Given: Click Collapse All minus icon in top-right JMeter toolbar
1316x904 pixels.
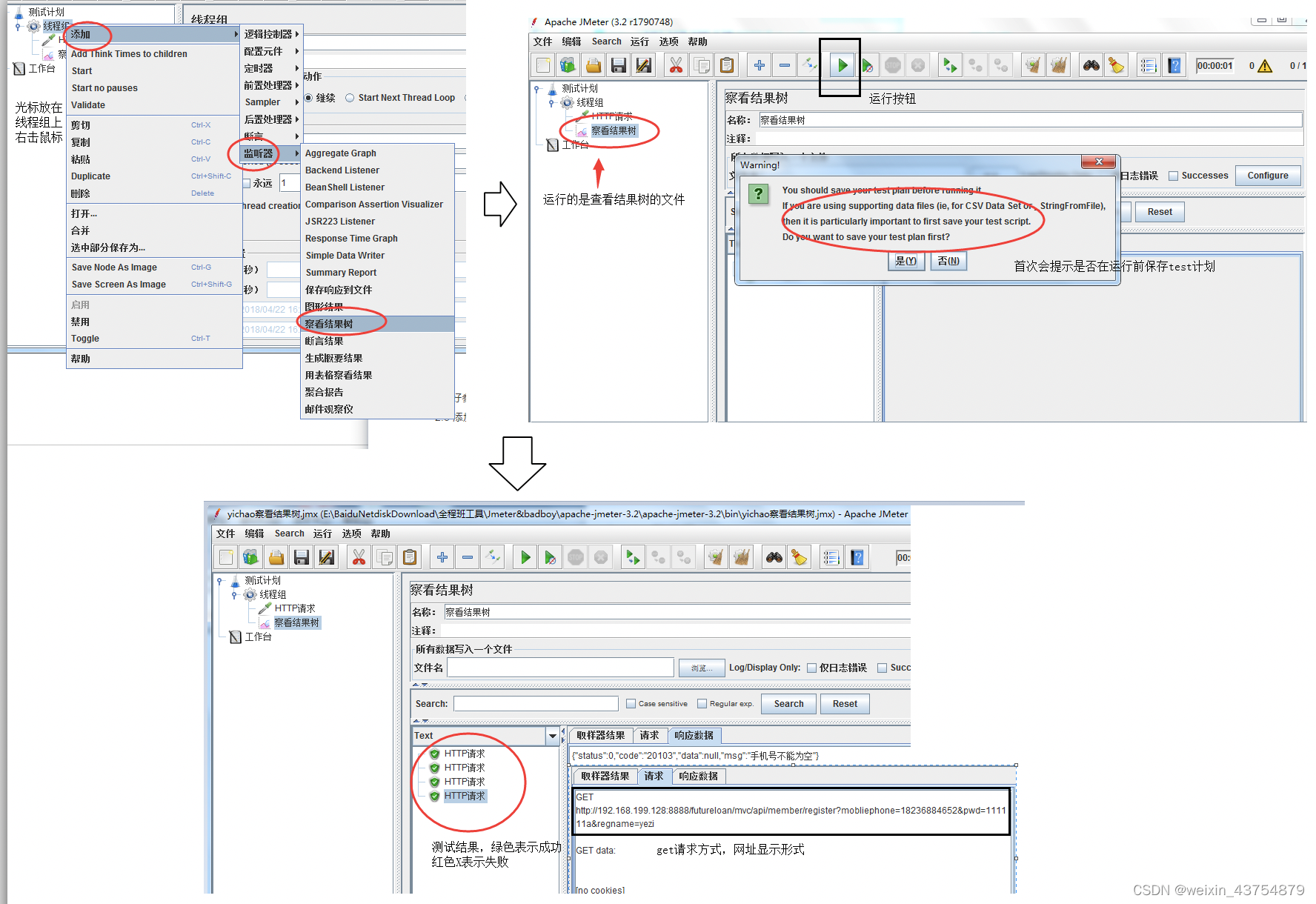Looking at the screenshot, I should tap(785, 65).
